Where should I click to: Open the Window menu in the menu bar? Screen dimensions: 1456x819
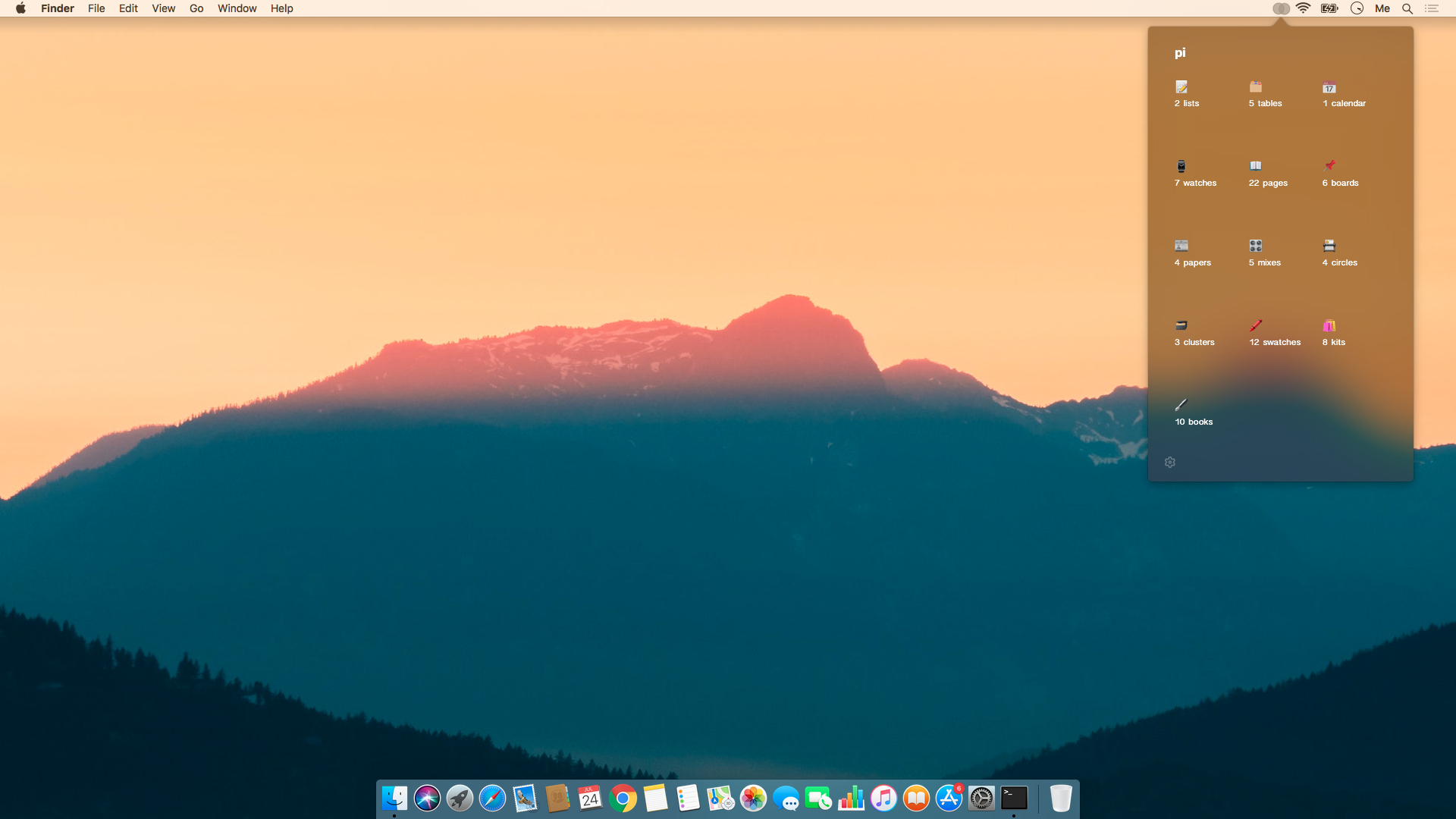pyautogui.click(x=237, y=8)
